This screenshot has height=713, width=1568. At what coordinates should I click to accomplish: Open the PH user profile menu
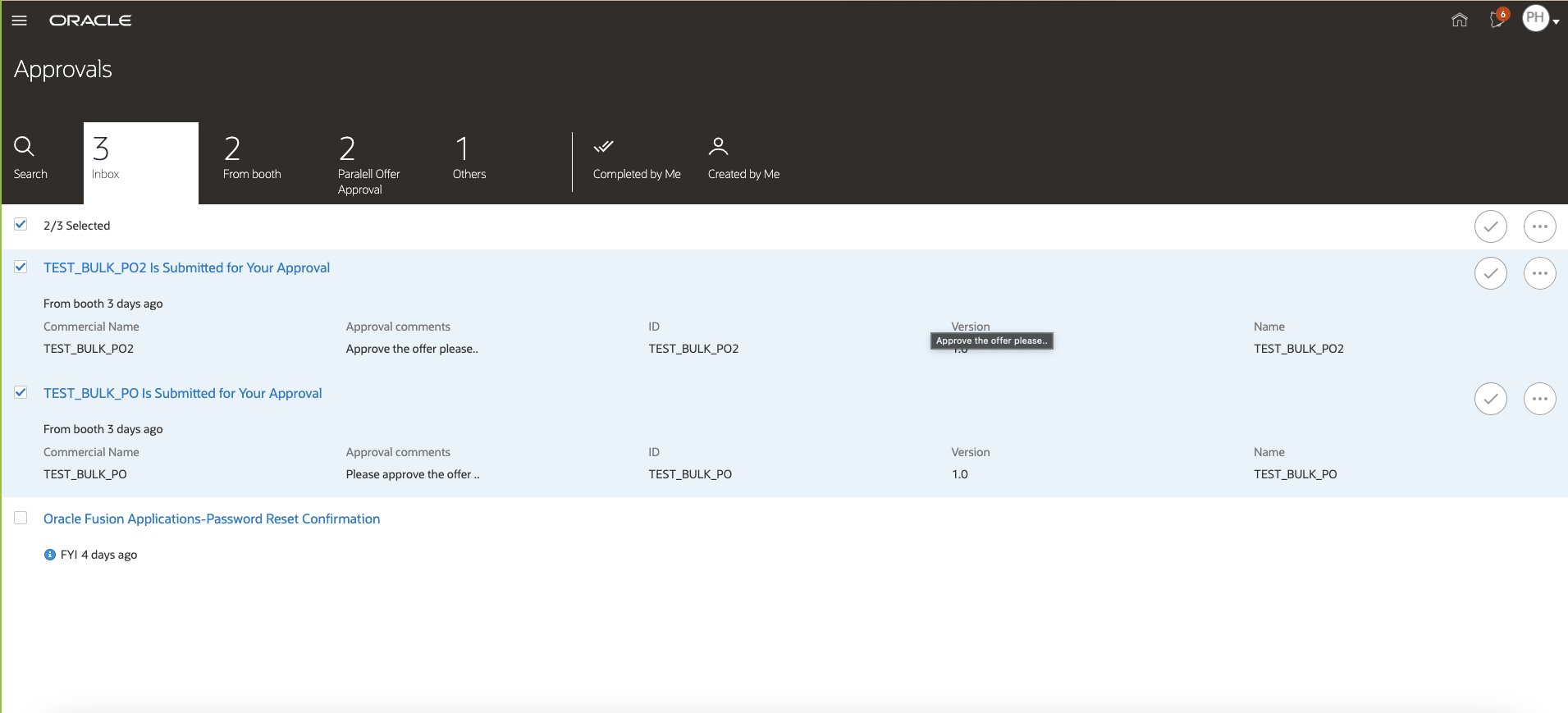click(1540, 18)
